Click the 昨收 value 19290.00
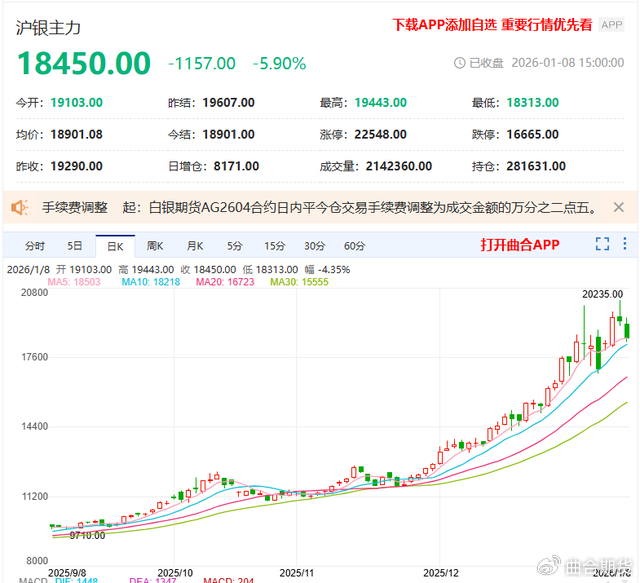Image resolution: width=640 pixels, height=583 pixels. (x=77, y=166)
